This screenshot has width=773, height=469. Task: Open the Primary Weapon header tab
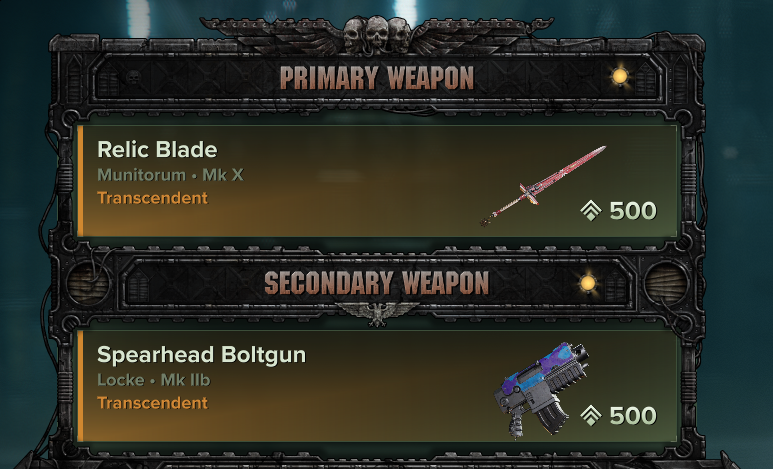(377, 78)
